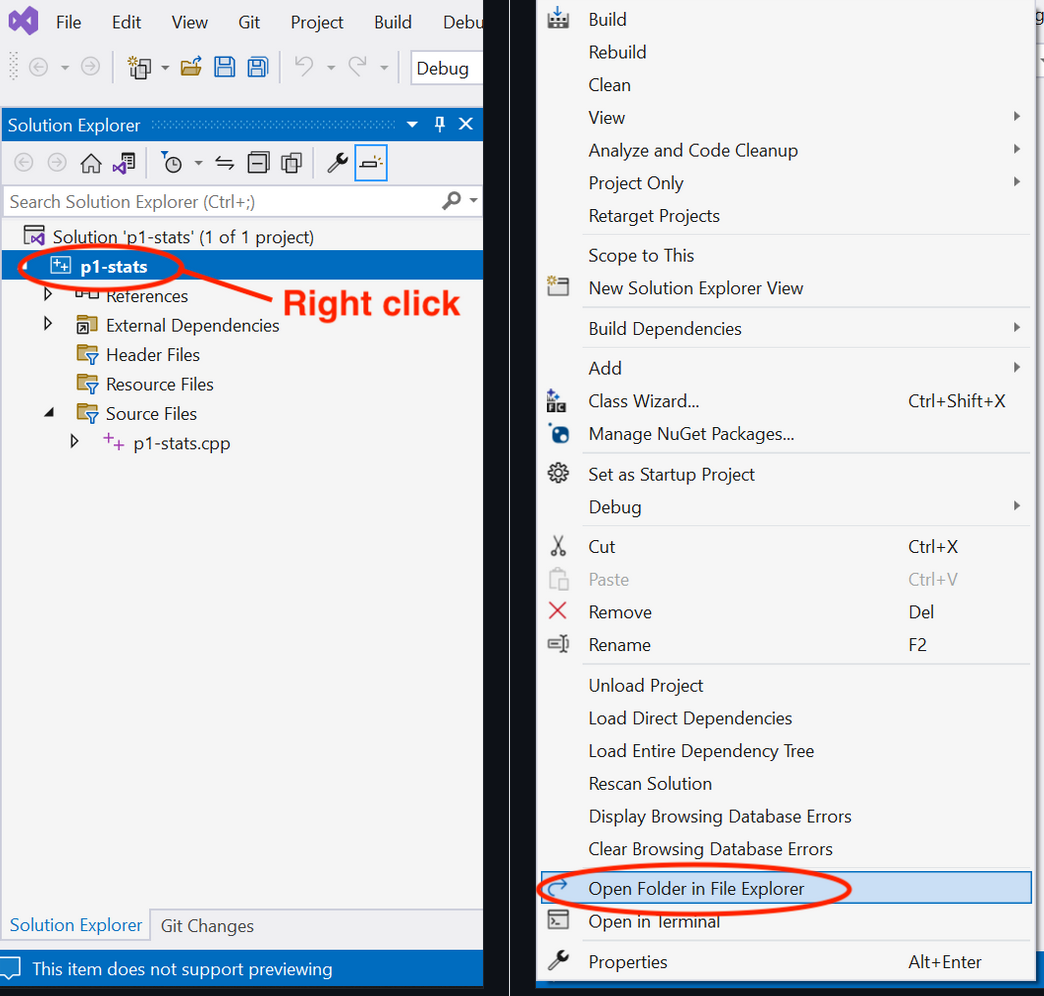Click the Open File folder icon
1044x996 pixels.
point(191,67)
